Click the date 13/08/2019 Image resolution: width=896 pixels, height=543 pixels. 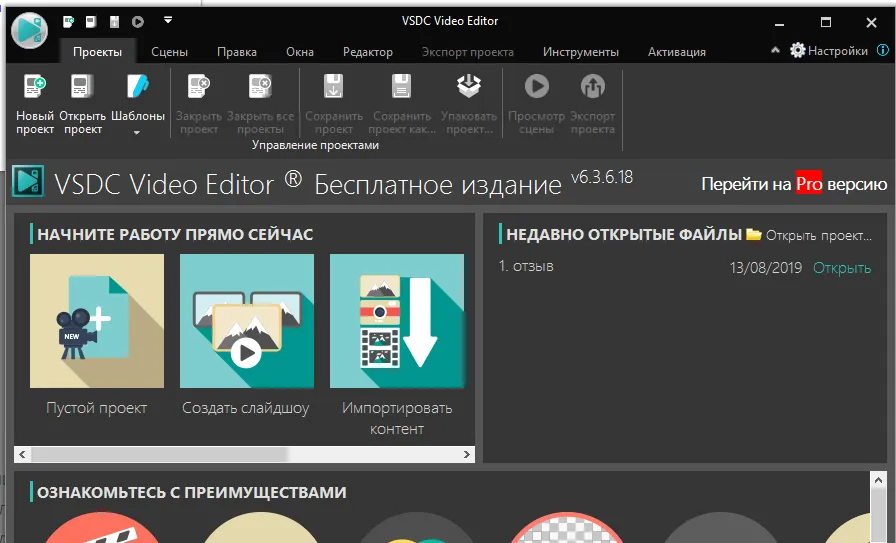point(766,267)
